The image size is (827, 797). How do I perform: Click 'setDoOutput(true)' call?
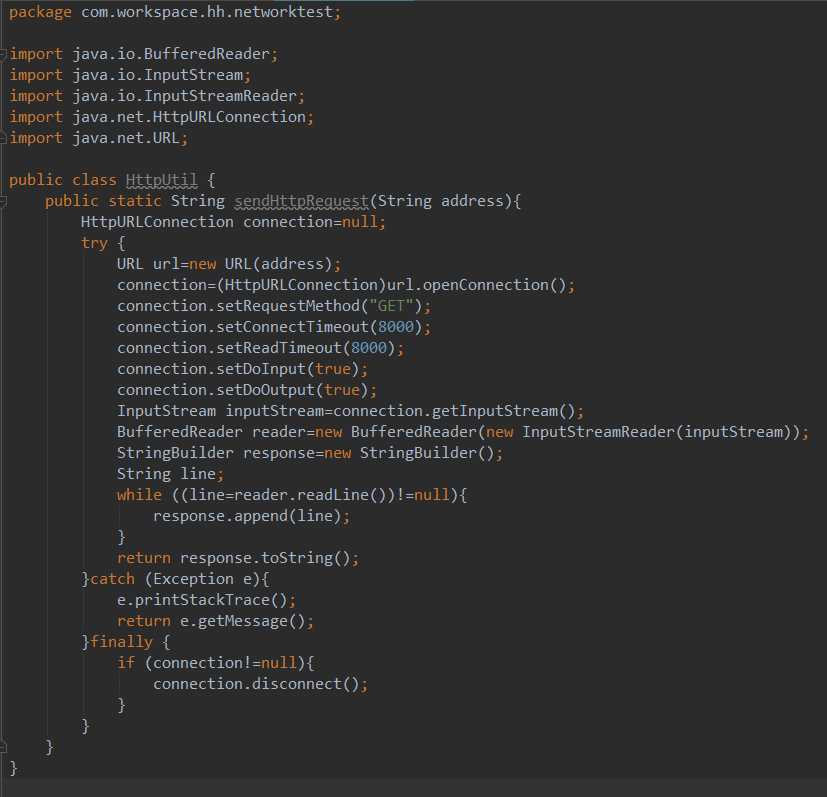292,390
